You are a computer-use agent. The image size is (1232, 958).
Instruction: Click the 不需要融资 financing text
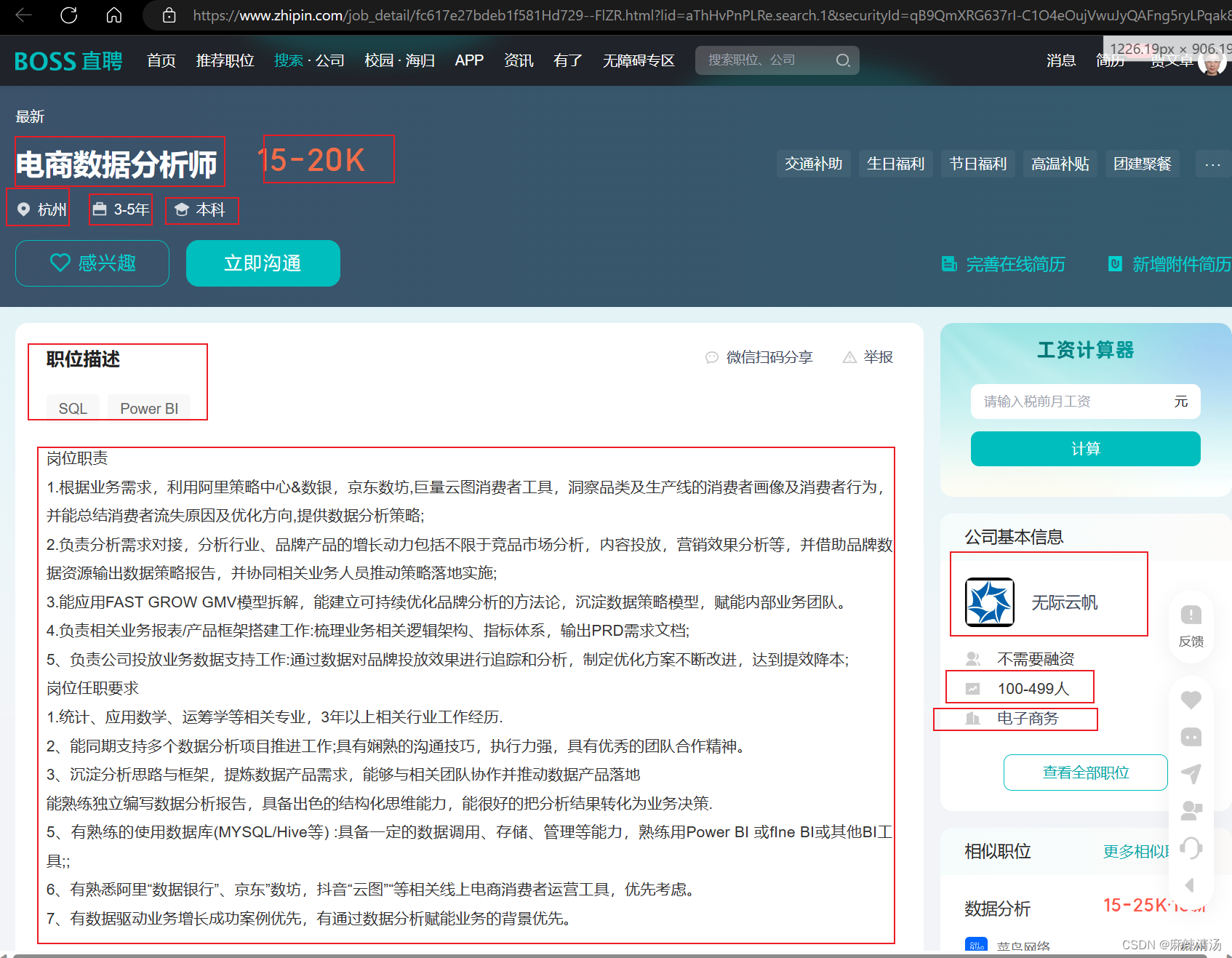click(x=1036, y=659)
